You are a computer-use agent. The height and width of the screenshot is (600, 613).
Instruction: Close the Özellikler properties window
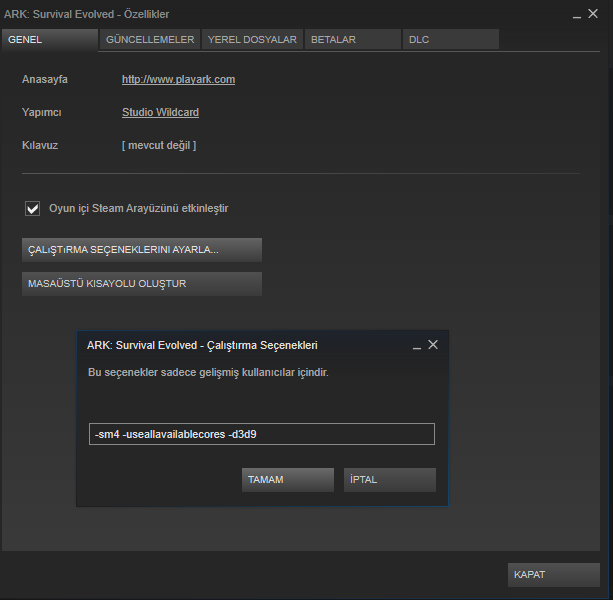pos(593,14)
